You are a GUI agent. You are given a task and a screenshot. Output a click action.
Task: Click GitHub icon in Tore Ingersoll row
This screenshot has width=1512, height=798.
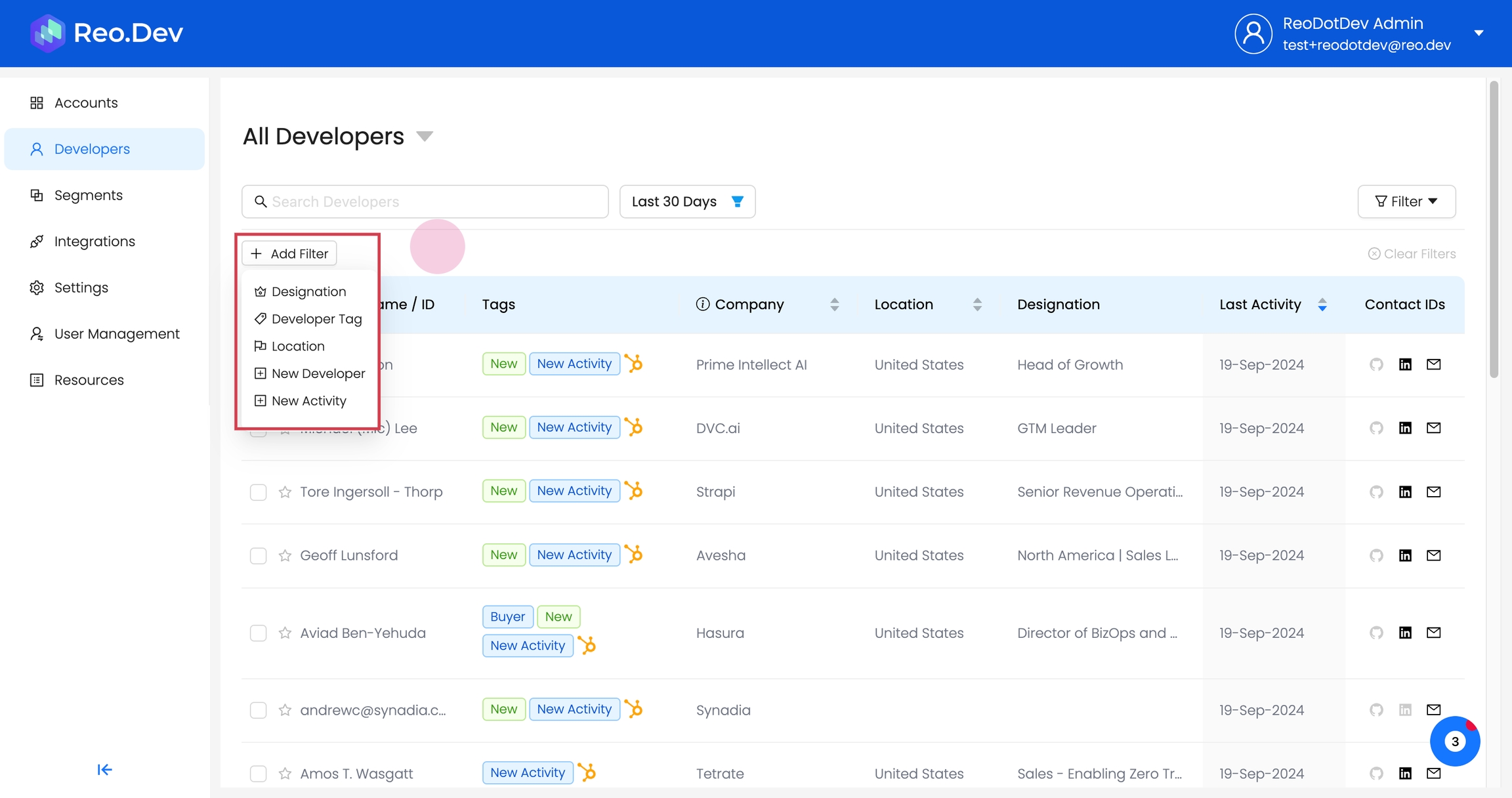pos(1376,492)
